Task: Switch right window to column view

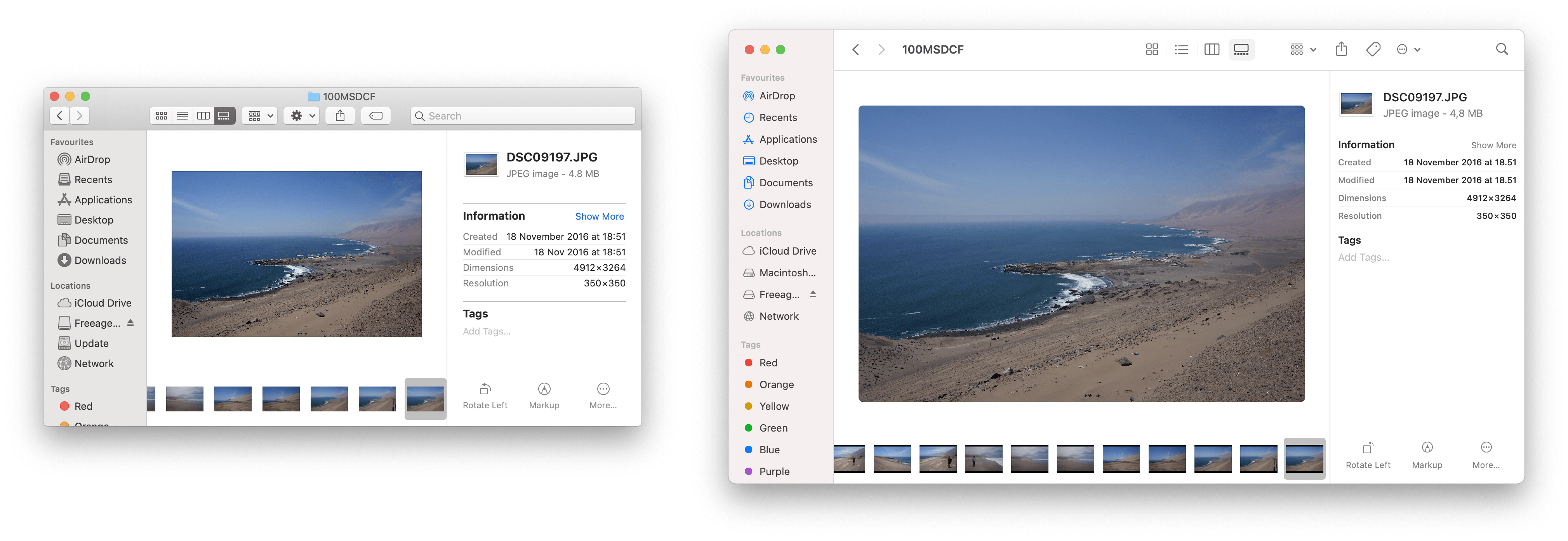Action: [x=1211, y=49]
